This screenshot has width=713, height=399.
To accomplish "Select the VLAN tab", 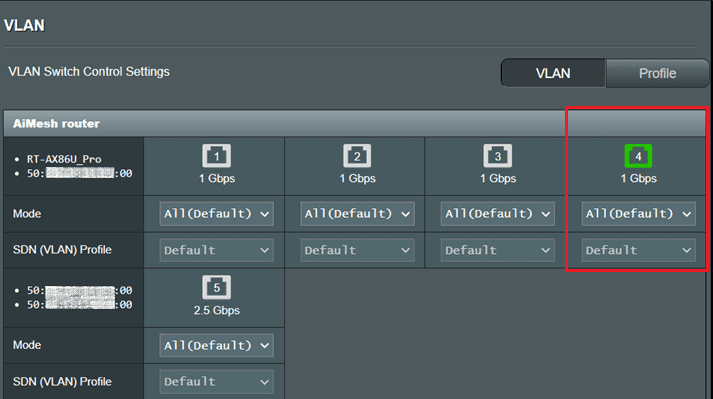I will pos(553,73).
